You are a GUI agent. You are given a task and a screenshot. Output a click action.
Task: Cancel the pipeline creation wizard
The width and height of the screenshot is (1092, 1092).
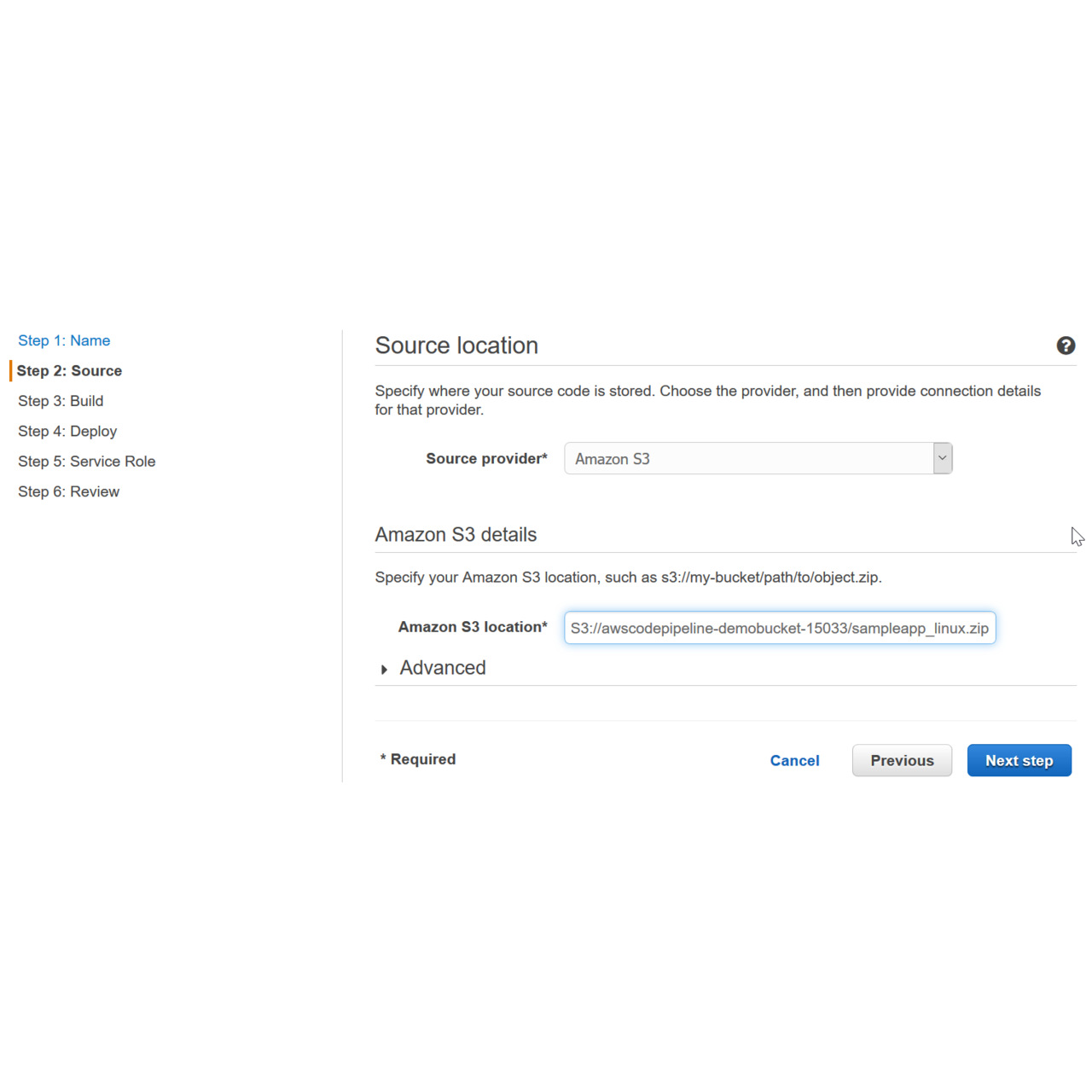pos(794,761)
